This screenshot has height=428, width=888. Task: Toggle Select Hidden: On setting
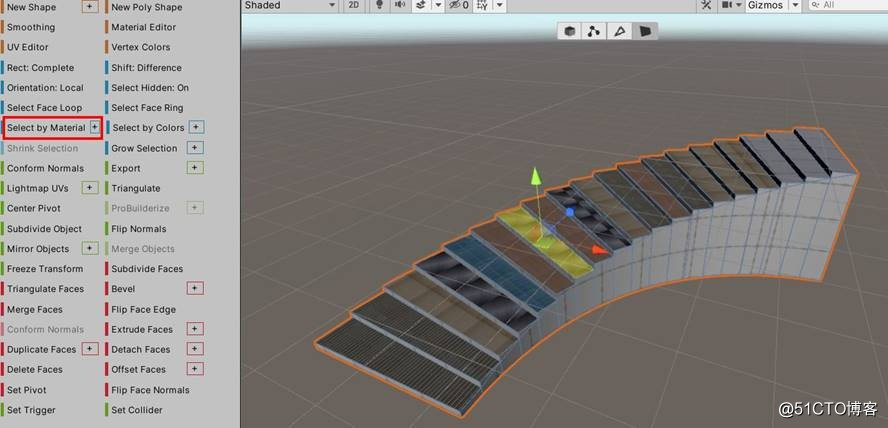(x=150, y=88)
